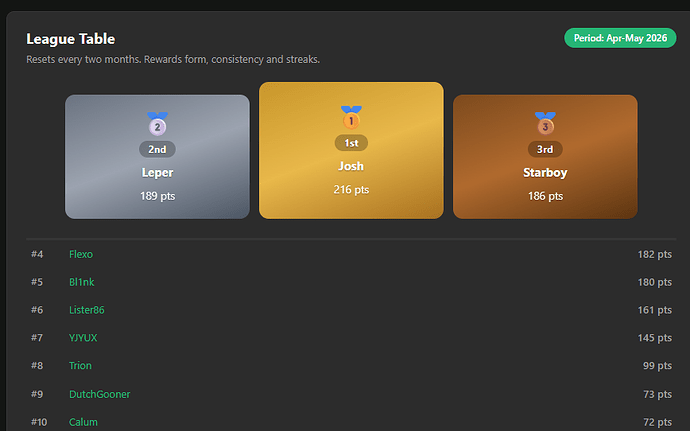Open Lister86's player profile link
Image resolution: width=690 pixels, height=431 pixels.
(87, 310)
